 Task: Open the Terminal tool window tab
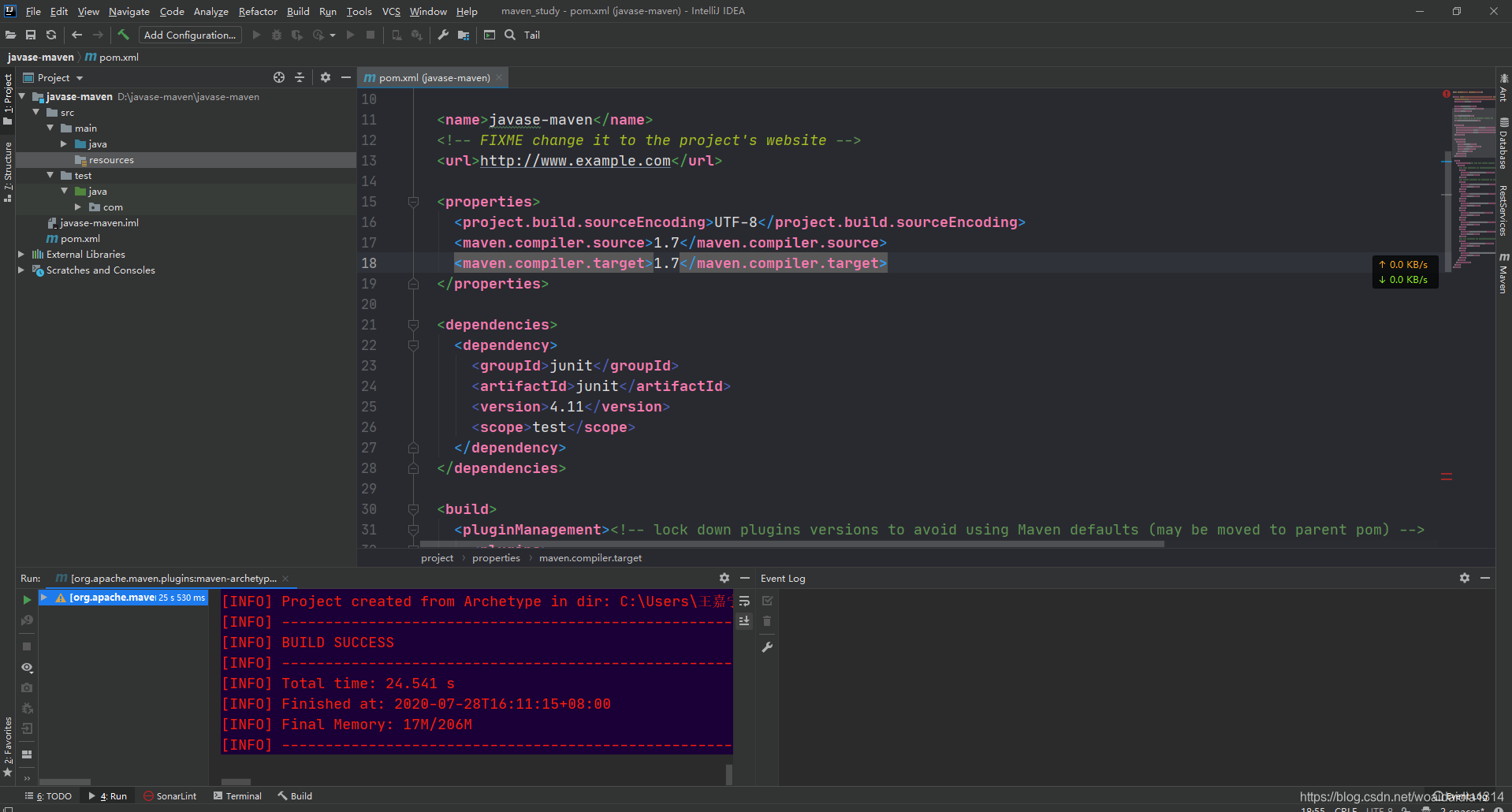(237, 796)
